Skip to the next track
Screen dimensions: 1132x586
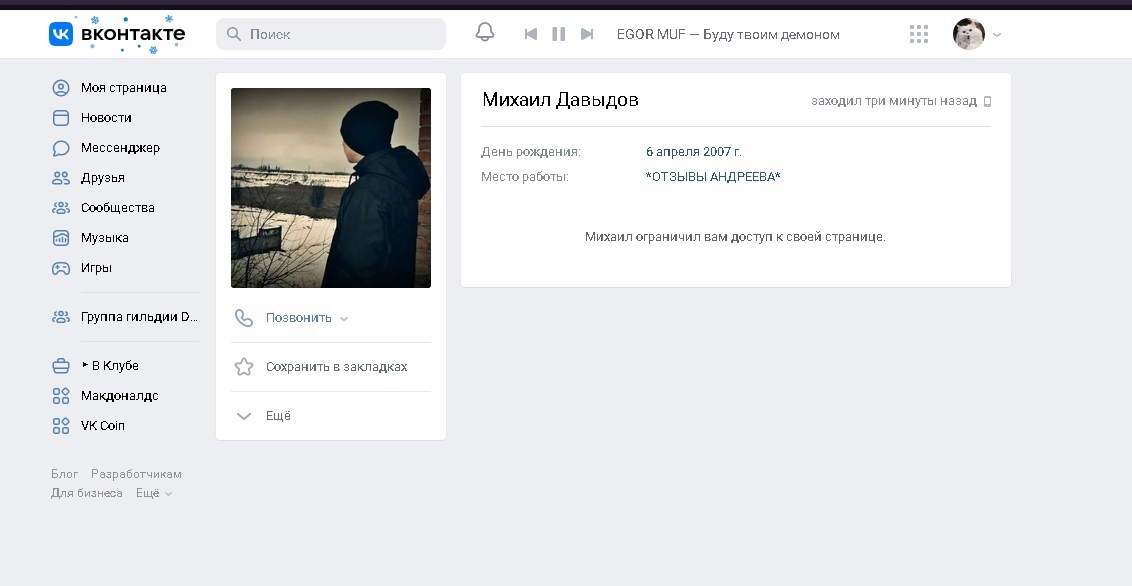(x=587, y=34)
